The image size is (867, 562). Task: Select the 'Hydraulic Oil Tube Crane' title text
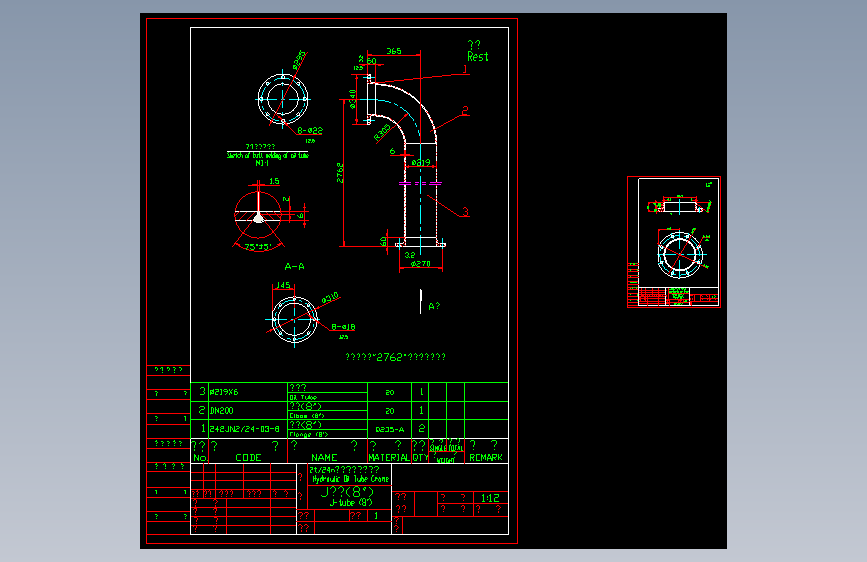pos(351,479)
